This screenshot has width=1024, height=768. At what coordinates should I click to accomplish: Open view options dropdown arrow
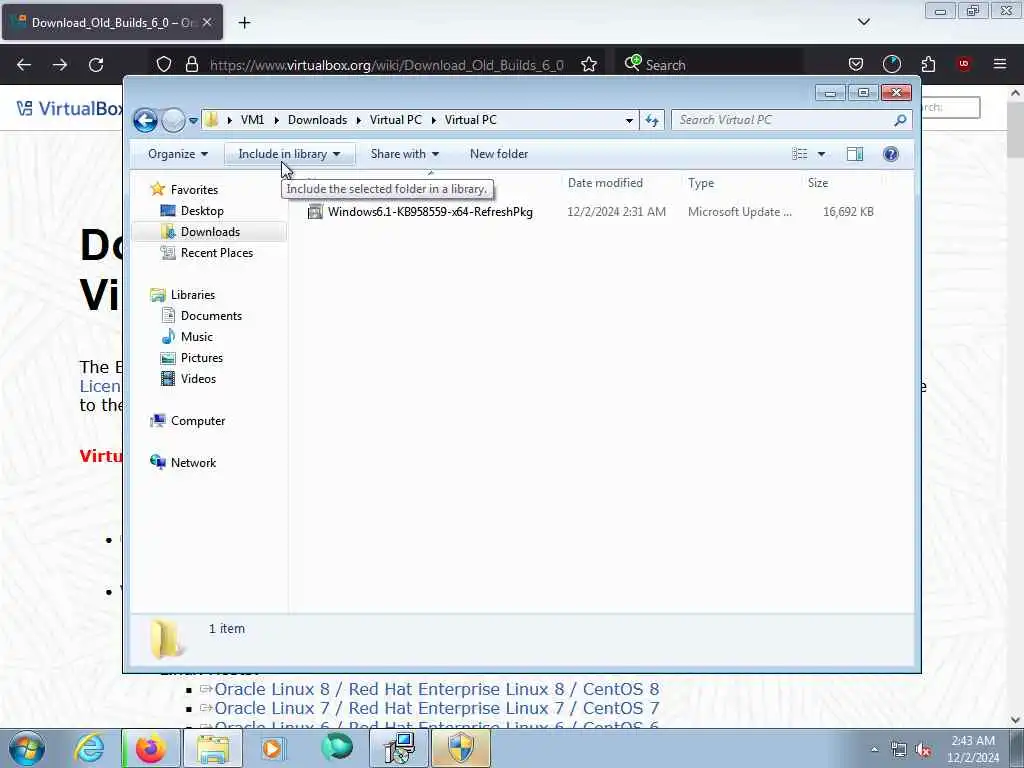(x=822, y=154)
